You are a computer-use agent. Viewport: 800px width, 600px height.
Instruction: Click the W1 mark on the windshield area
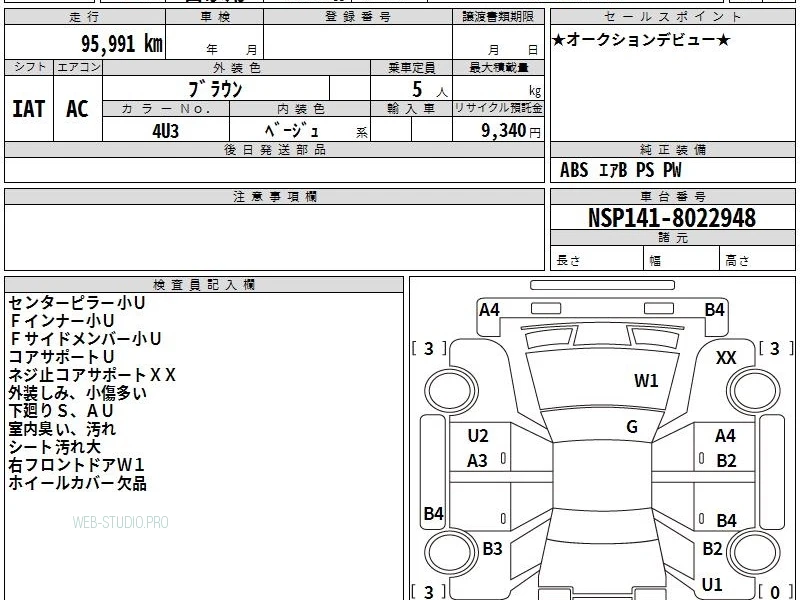pyautogui.click(x=646, y=381)
